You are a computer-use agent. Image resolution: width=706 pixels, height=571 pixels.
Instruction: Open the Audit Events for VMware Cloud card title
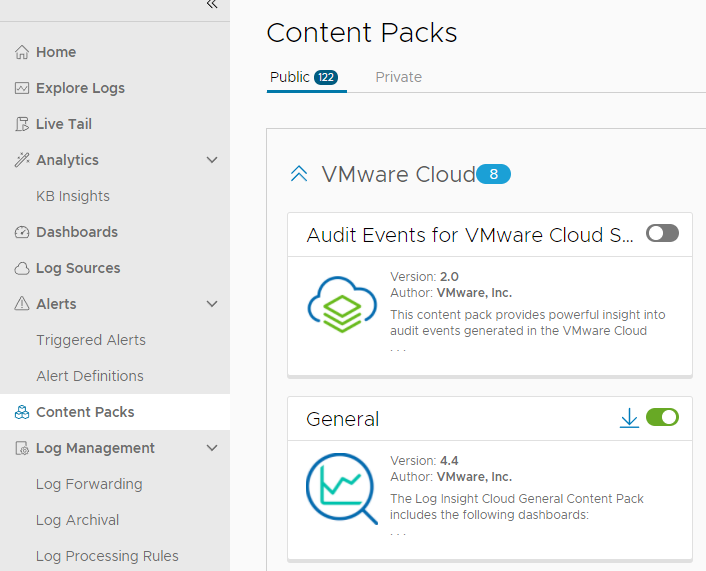470,235
